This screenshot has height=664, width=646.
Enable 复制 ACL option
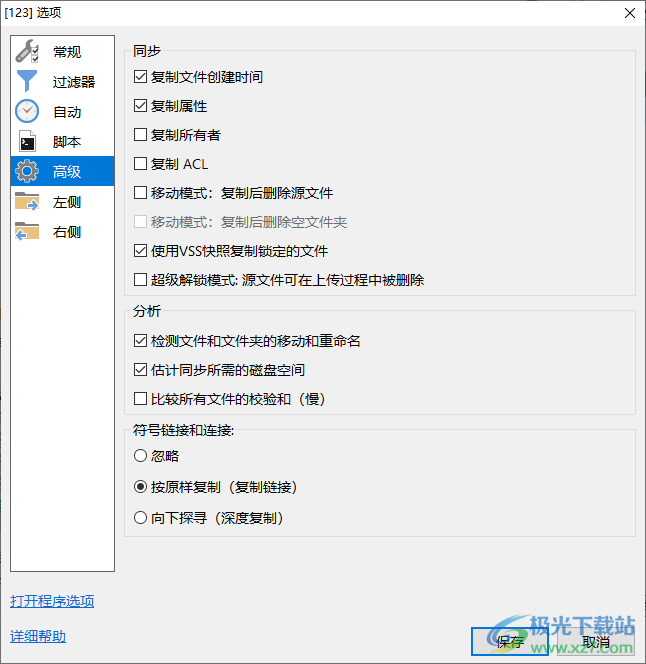[x=140, y=163]
